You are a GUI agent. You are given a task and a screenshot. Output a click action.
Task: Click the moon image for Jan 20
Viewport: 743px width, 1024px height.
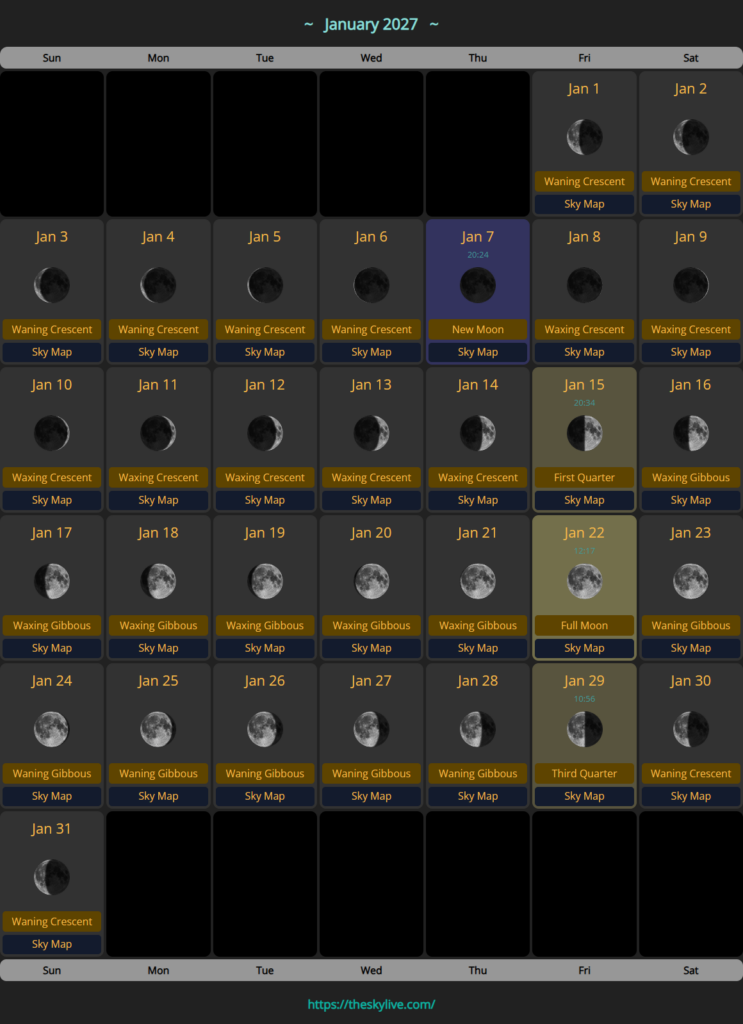pos(372,581)
